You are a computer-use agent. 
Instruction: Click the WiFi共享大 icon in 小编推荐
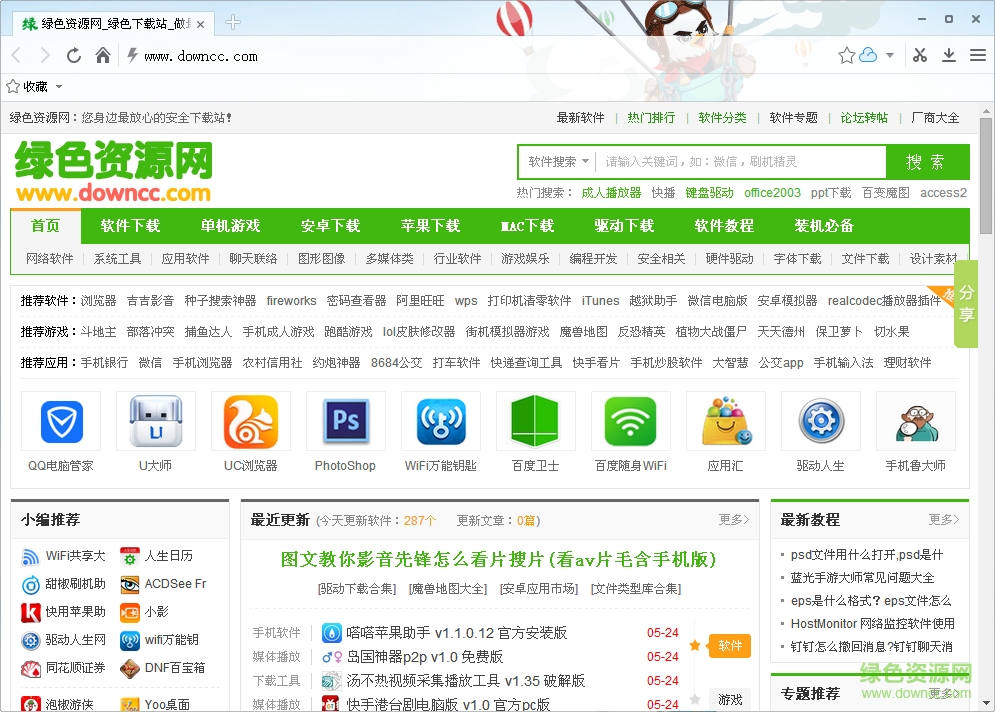30,557
